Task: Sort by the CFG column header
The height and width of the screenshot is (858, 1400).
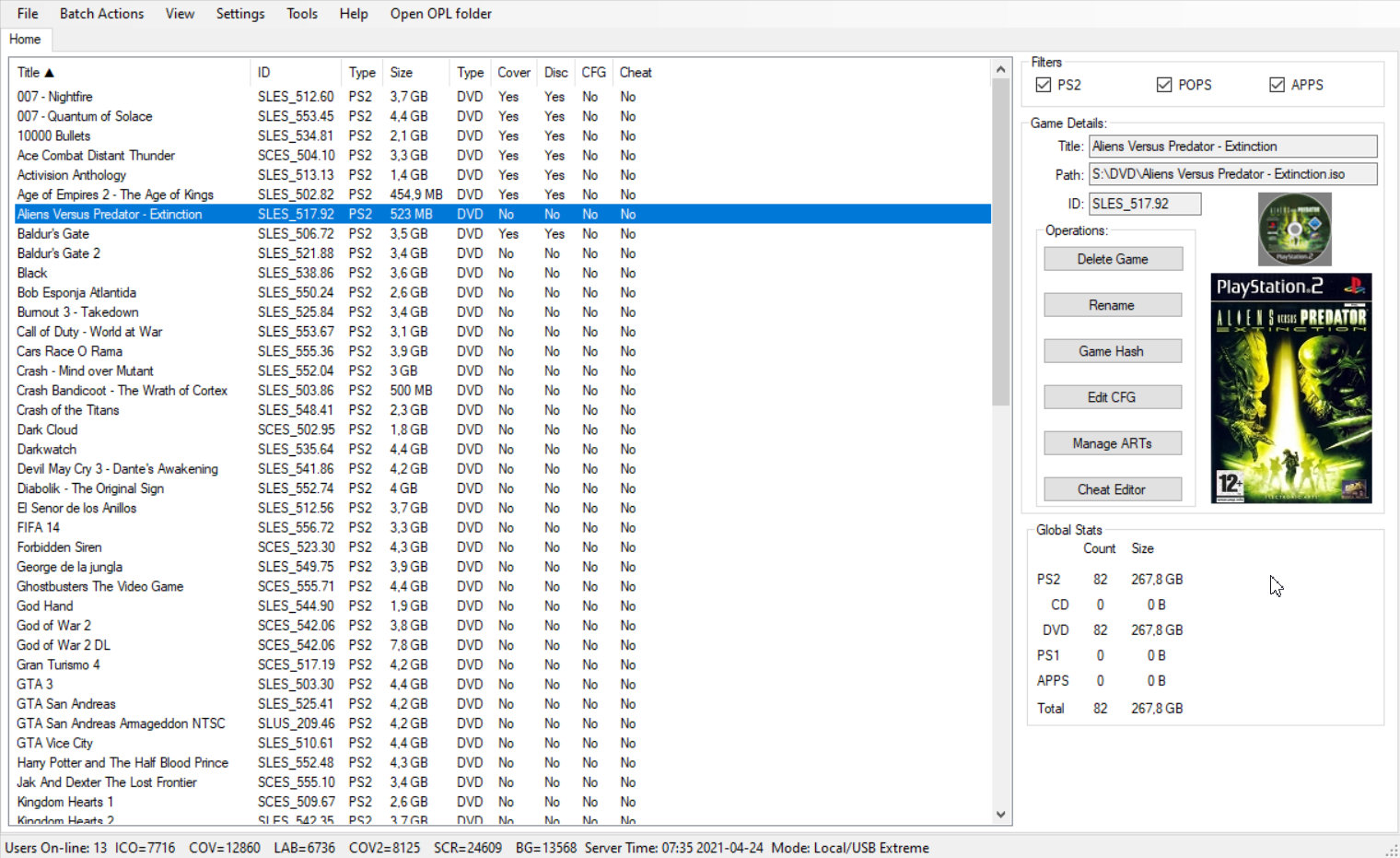Action: [x=594, y=72]
